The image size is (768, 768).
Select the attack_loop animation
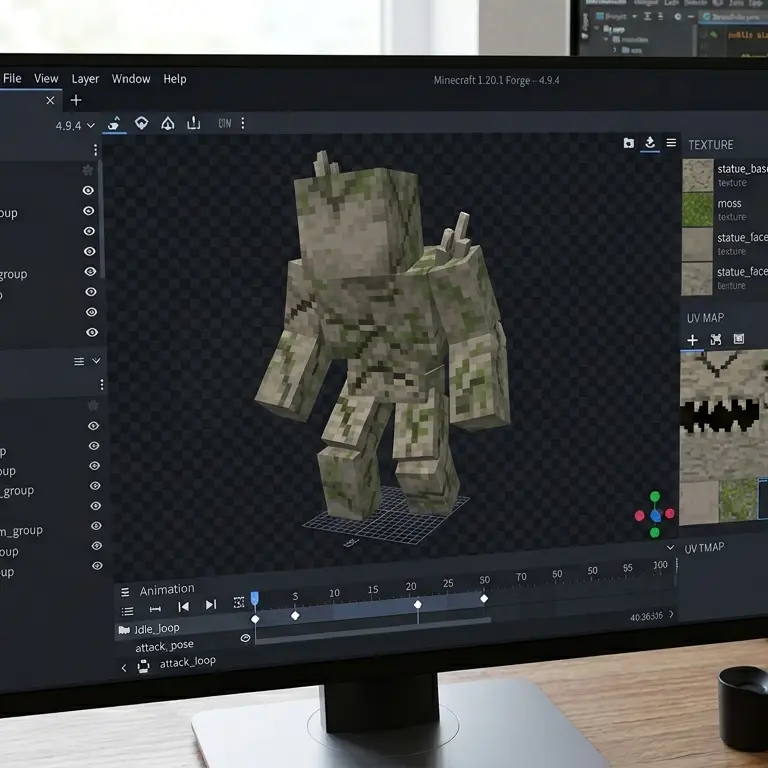click(x=188, y=662)
